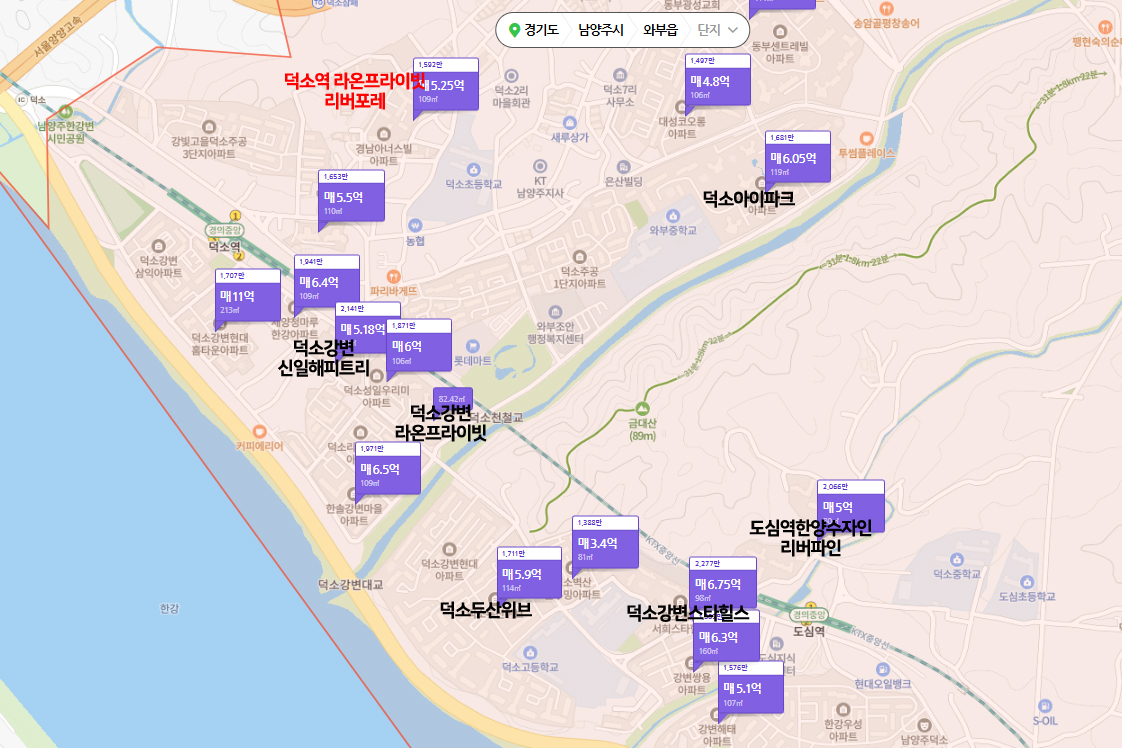Select 남양주시 in the location breadcrumb
Image resolution: width=1122 pixels, height=748 pixels.
pyautogui.click(x=601, y=30)
